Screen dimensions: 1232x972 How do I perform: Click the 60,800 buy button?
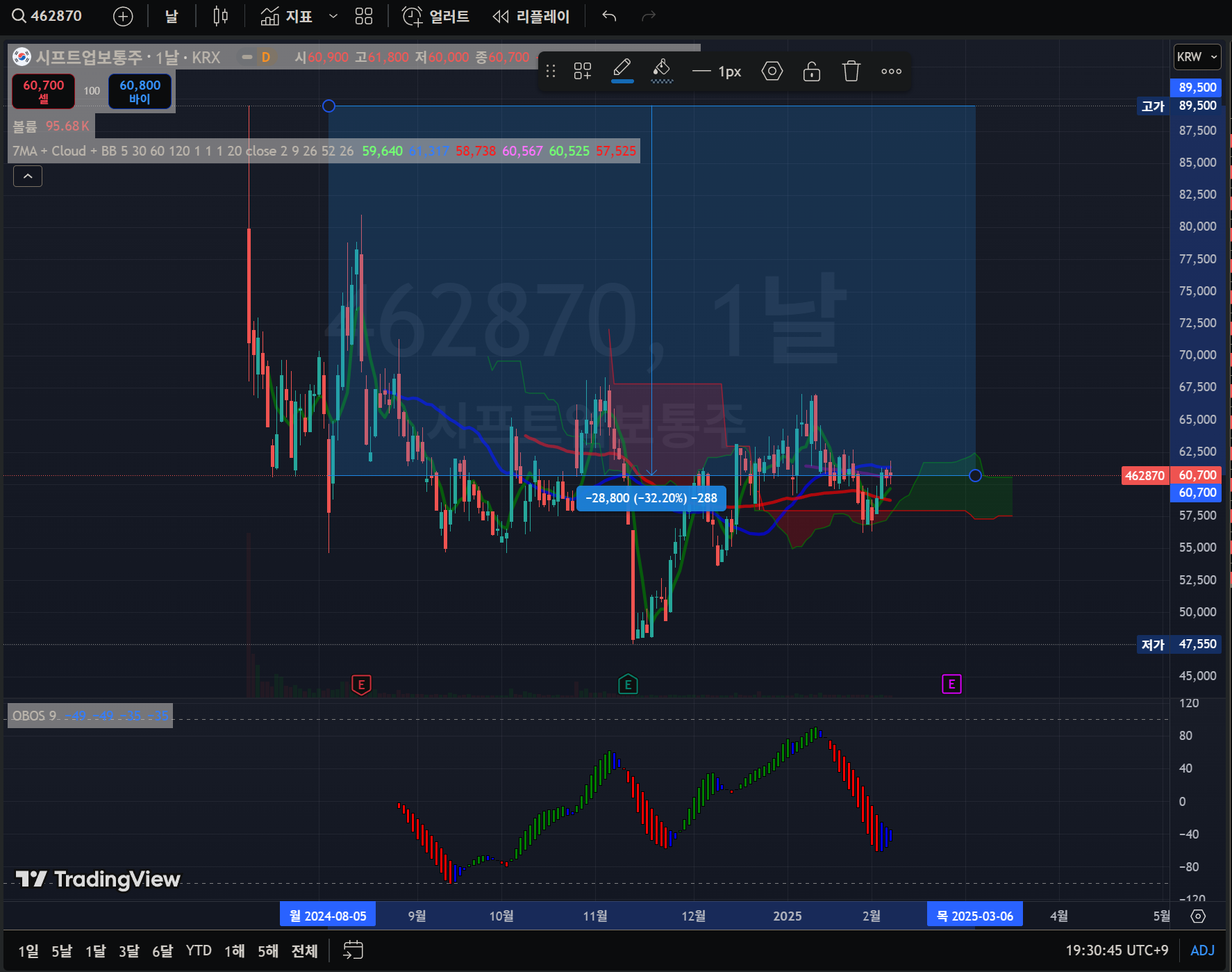click(x=140, y=91)
